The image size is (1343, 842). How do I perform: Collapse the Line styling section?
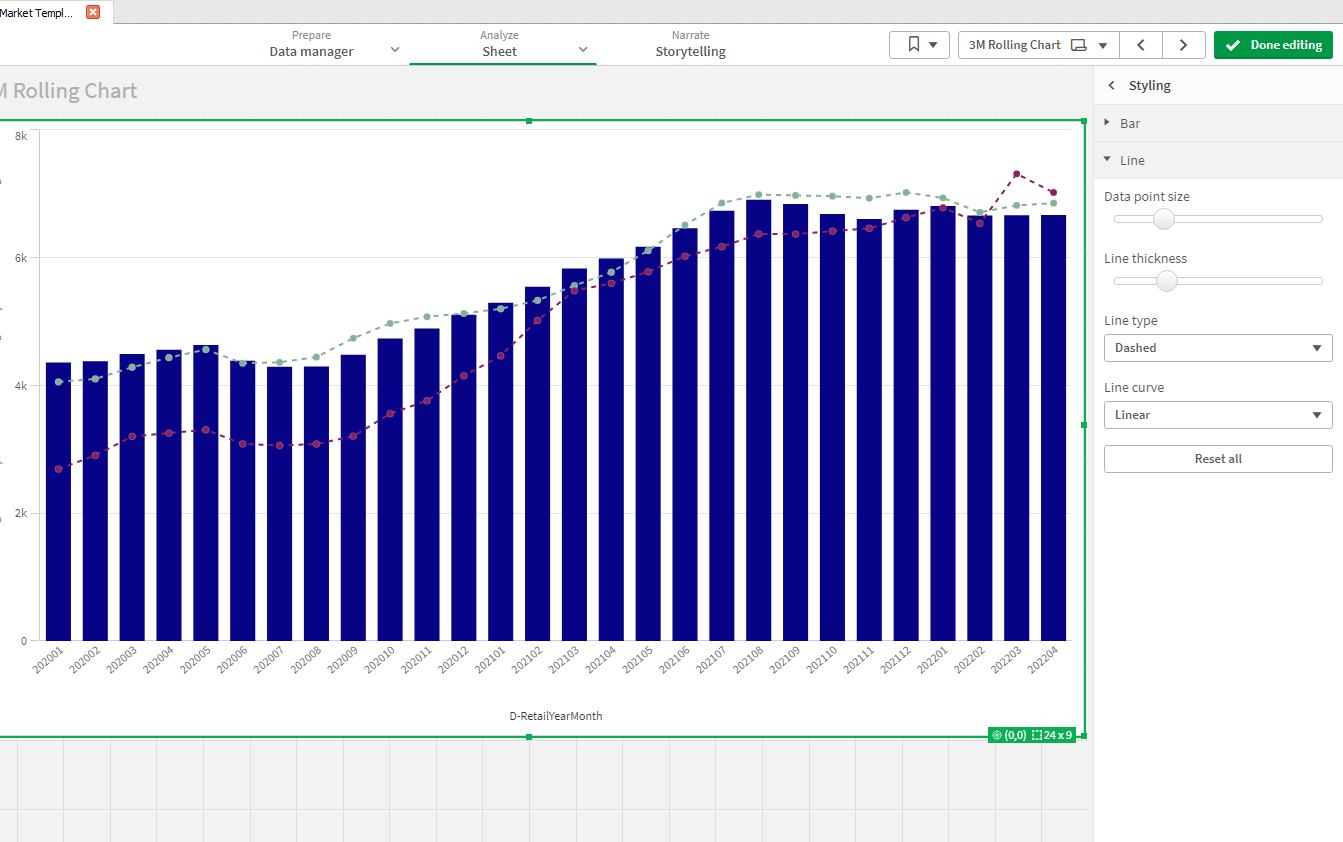(1133, 159)
